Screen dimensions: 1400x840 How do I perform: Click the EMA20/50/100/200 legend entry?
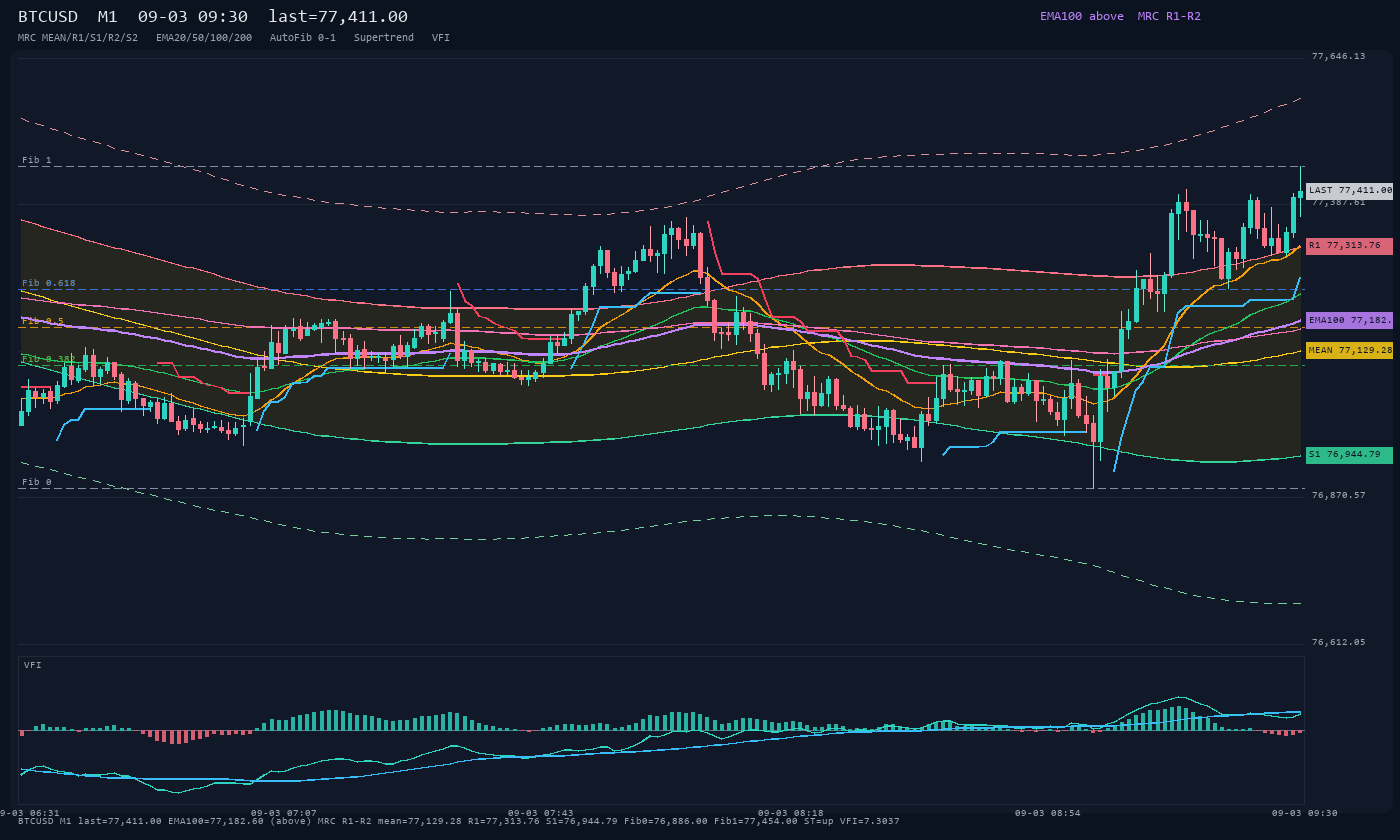coord(204,38)
